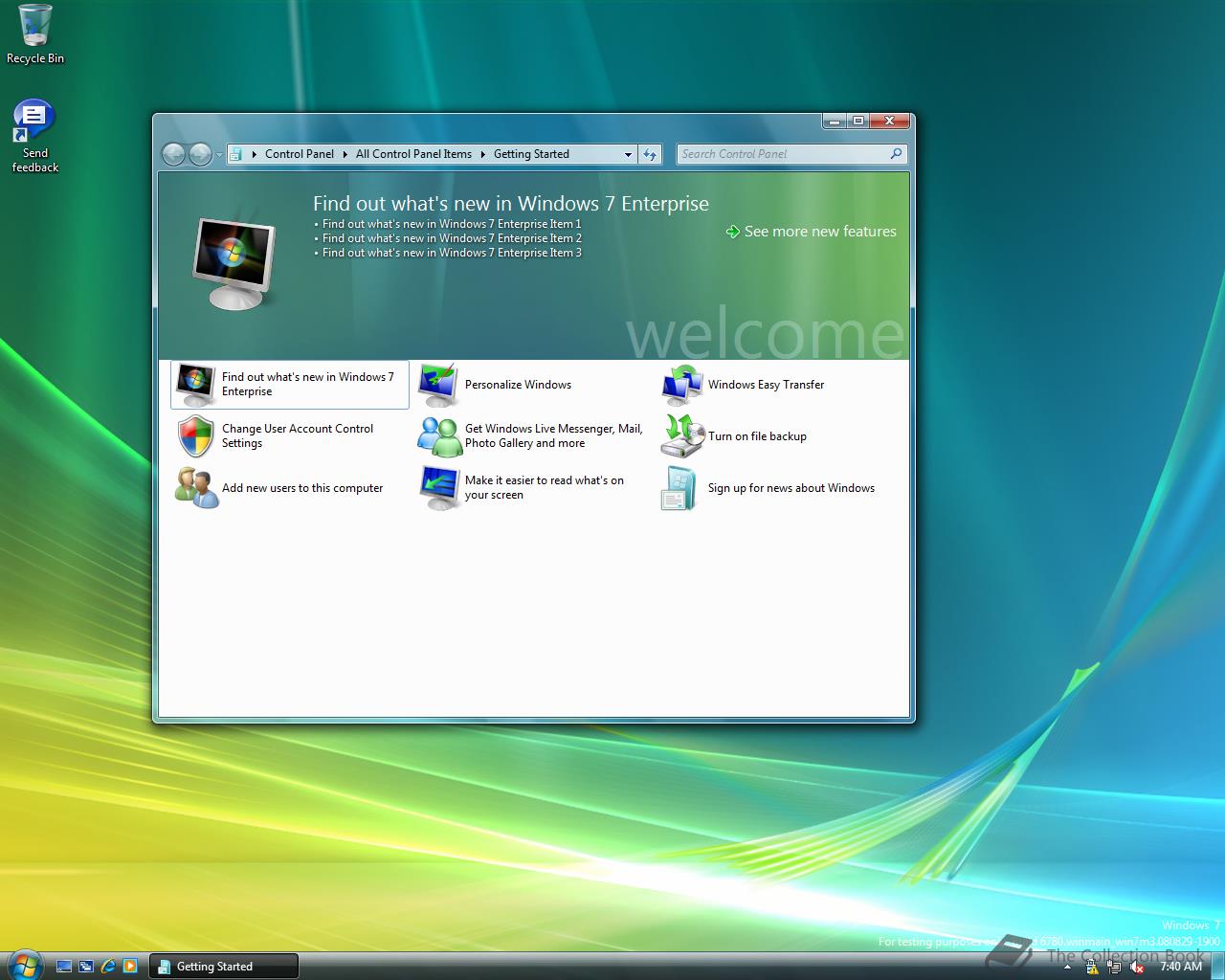Screen dimensions: 1225x980
Task: Open Add new users to this computer
Action: tap(290, 488)
